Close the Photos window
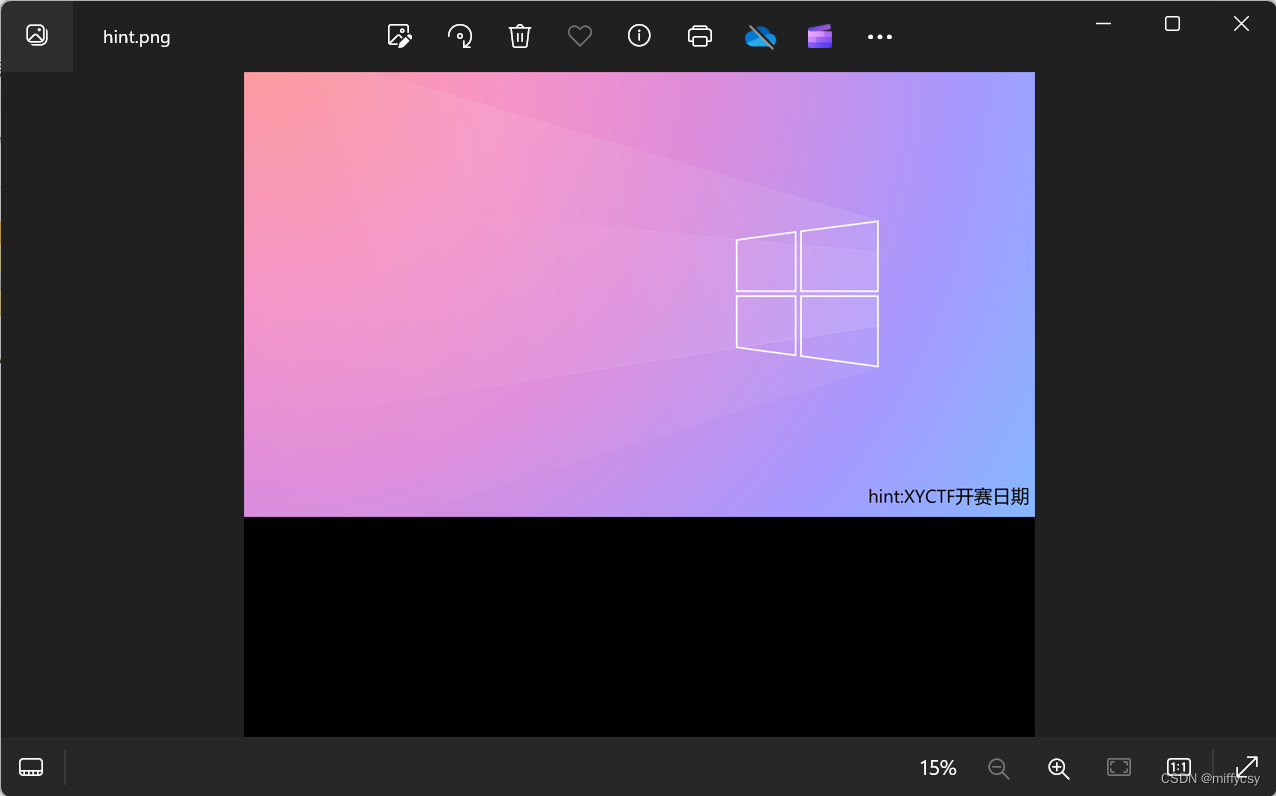The height and width of the screenshot is (796, 1276). 1241,24
